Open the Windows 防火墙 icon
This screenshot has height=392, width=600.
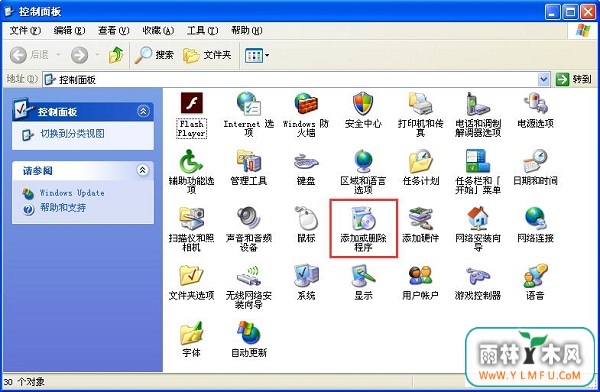[306, 103]
